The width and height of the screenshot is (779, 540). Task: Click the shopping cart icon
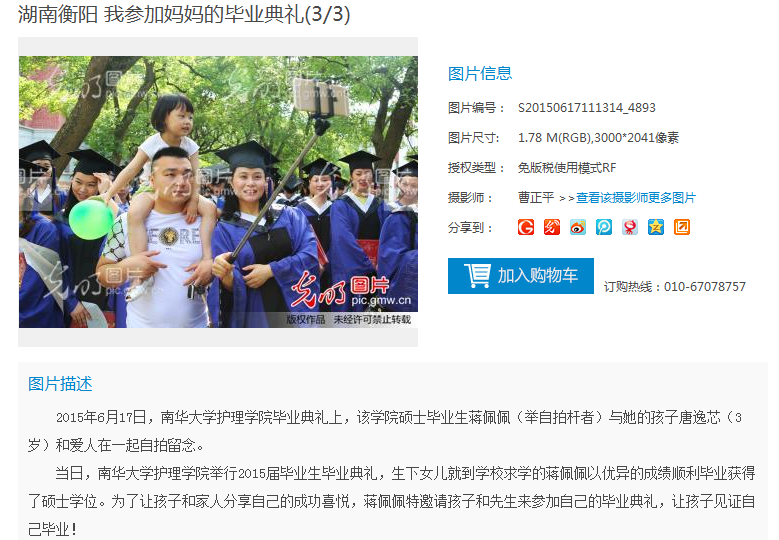coord(477,275)
